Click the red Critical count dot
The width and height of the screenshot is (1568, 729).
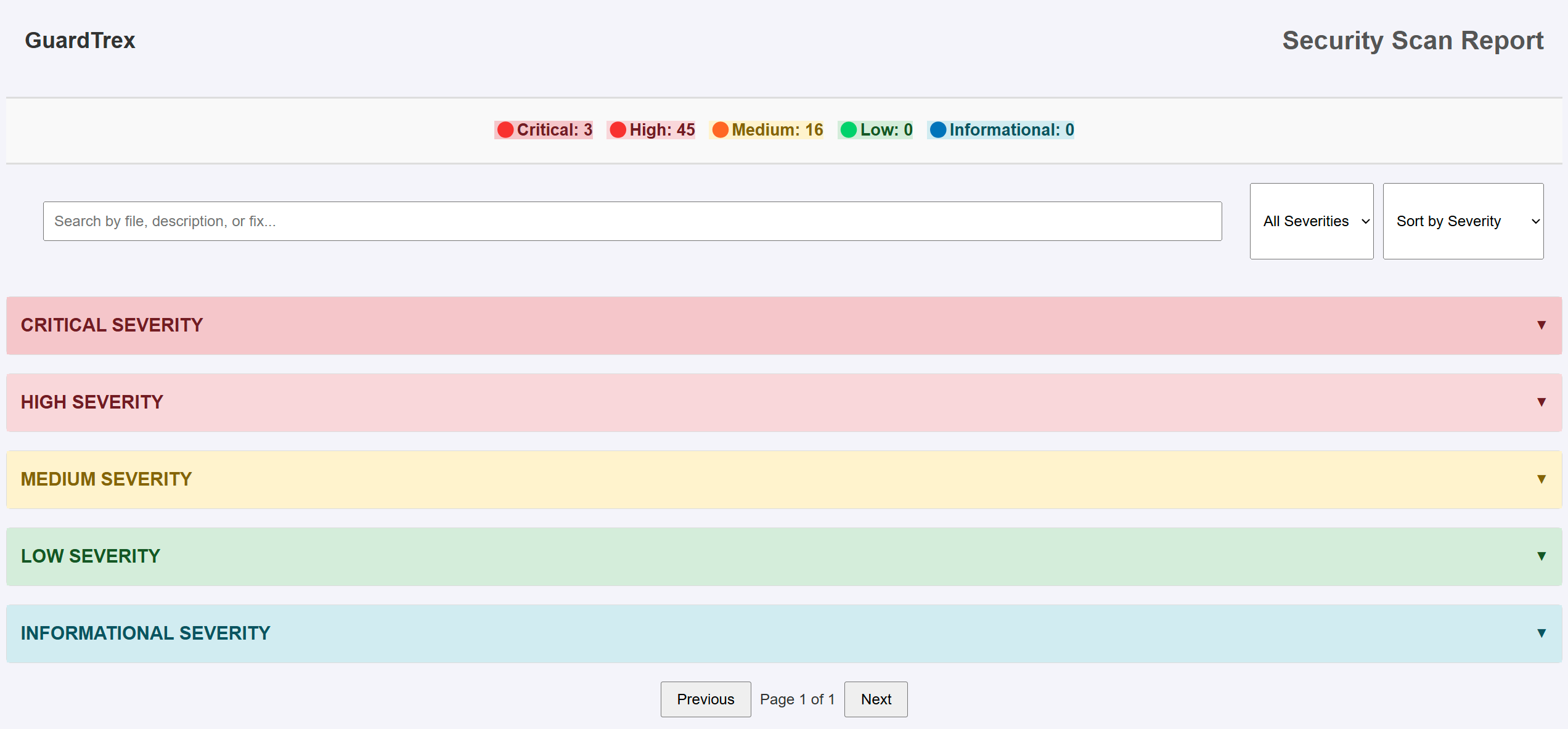[x=505, y=130]
